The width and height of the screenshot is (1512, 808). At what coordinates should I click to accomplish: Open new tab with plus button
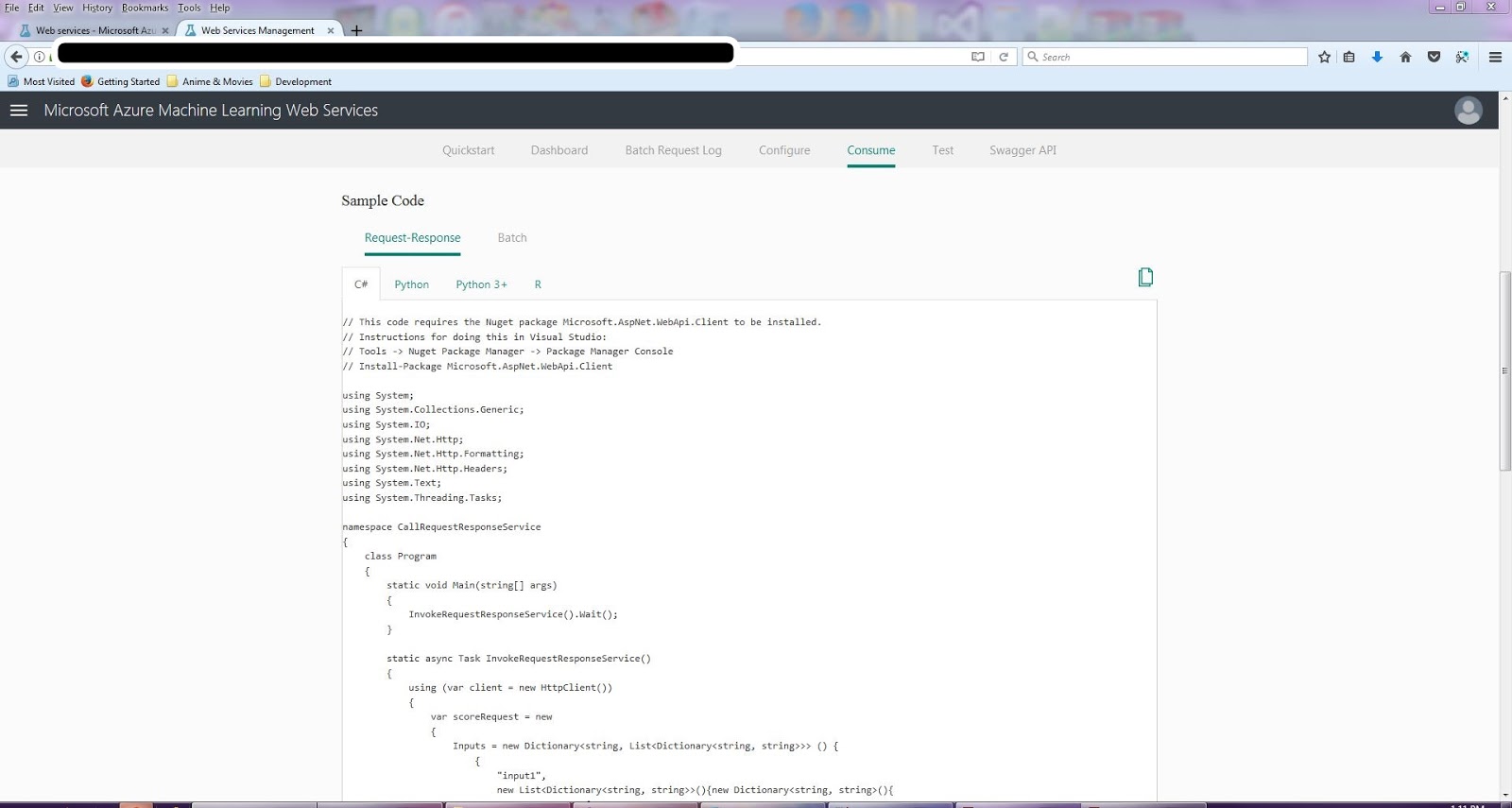pos(356,30)
